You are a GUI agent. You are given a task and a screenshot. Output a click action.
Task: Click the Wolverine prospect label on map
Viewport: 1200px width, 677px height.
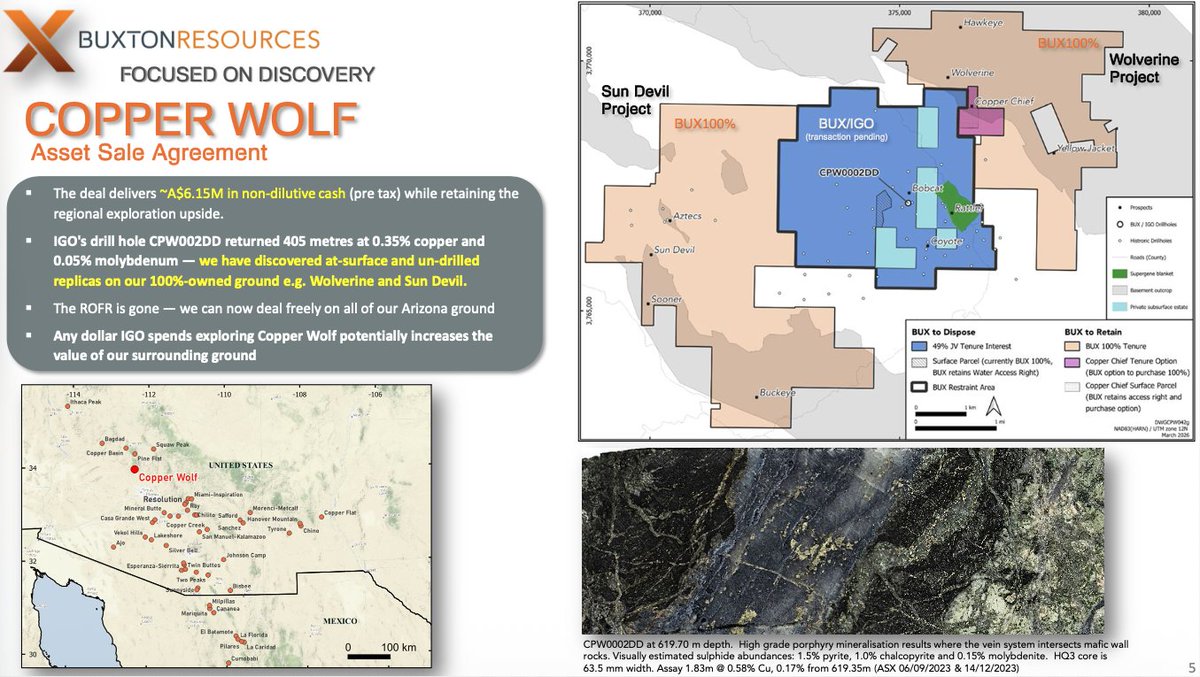click(971, 74)
